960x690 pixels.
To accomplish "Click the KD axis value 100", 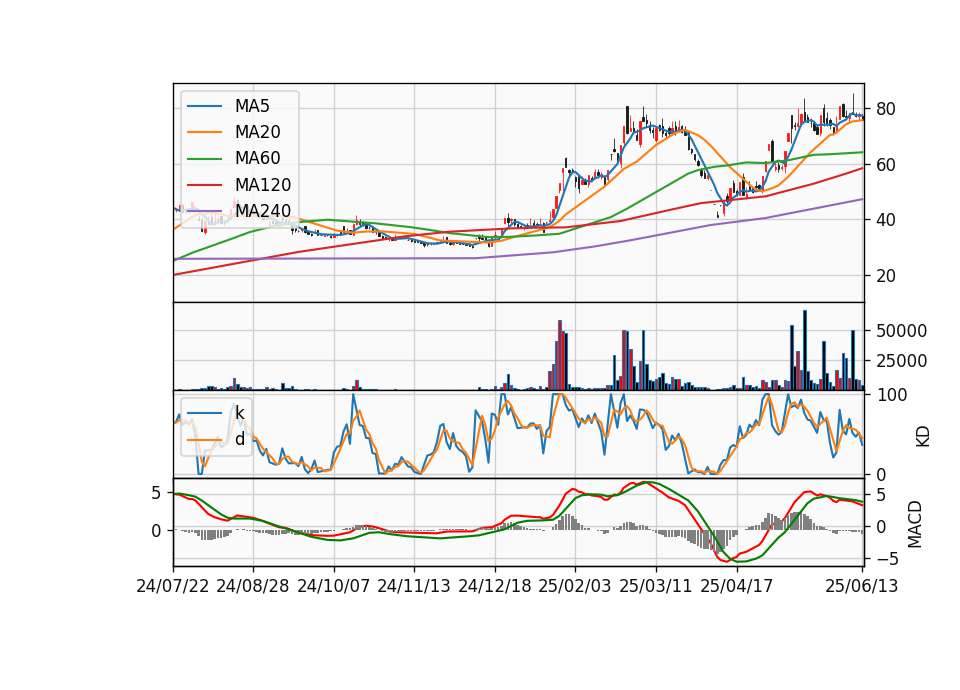I will [891, 395].
